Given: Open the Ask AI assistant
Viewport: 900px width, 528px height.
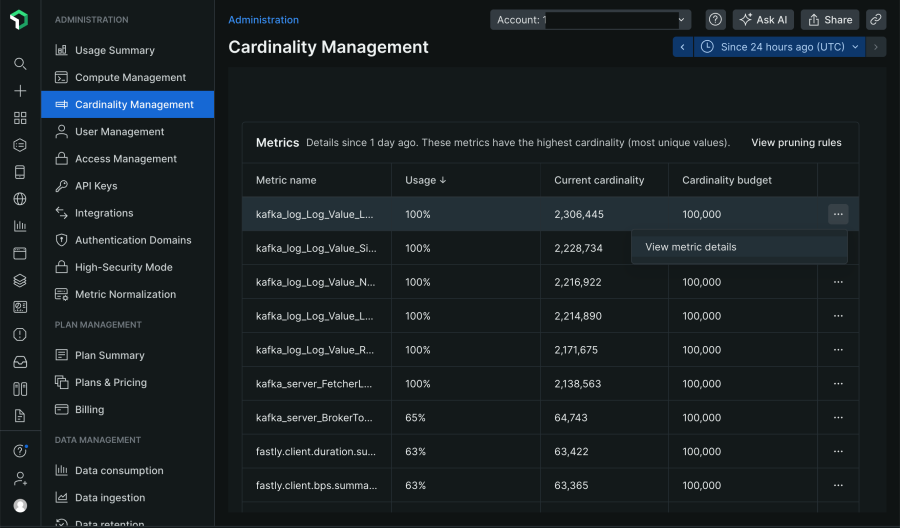Looking at the screenshot, I should tap(762, 20).
